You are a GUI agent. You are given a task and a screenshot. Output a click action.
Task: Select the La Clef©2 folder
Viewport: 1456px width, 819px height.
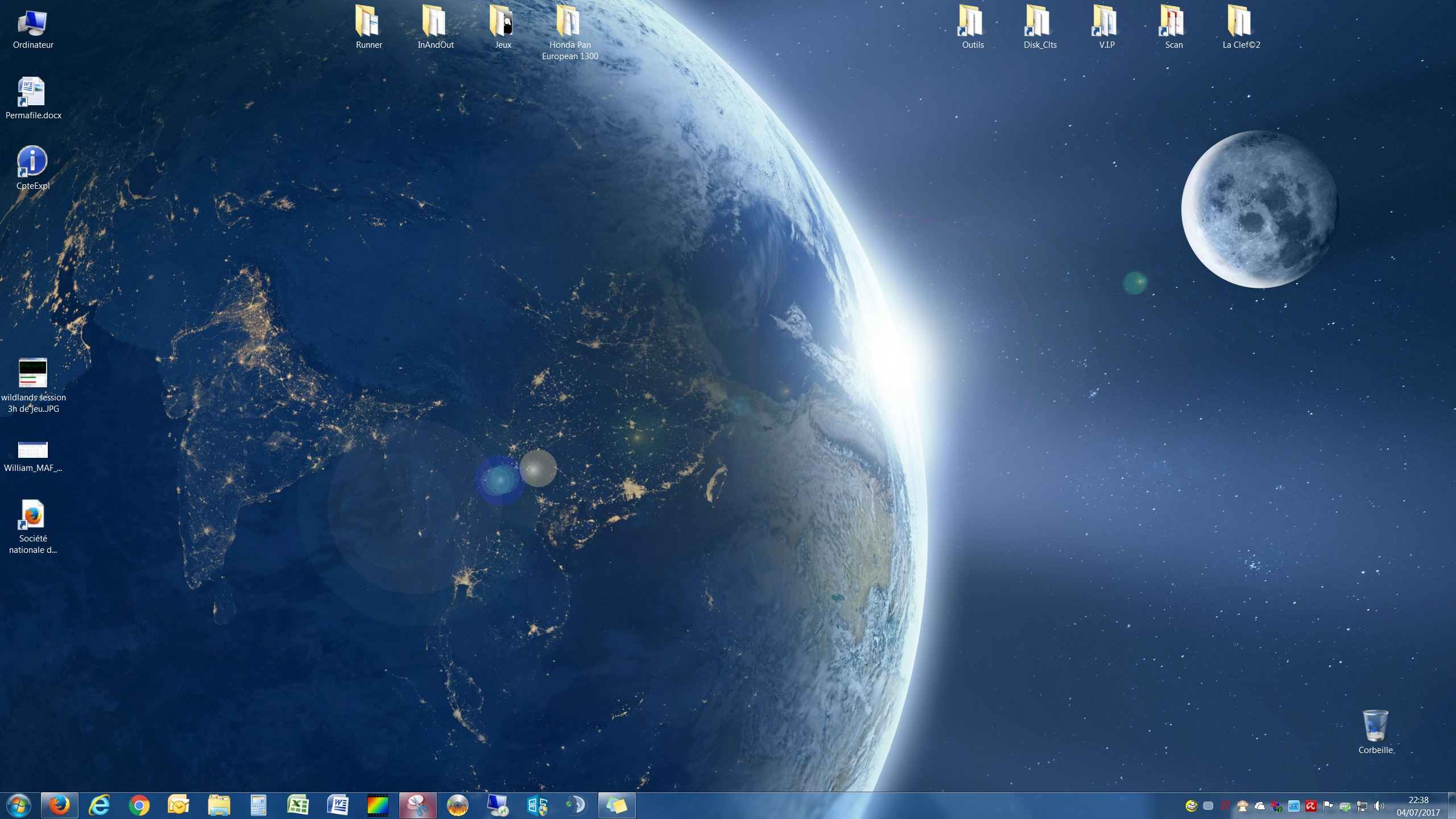pos(1241,27)
